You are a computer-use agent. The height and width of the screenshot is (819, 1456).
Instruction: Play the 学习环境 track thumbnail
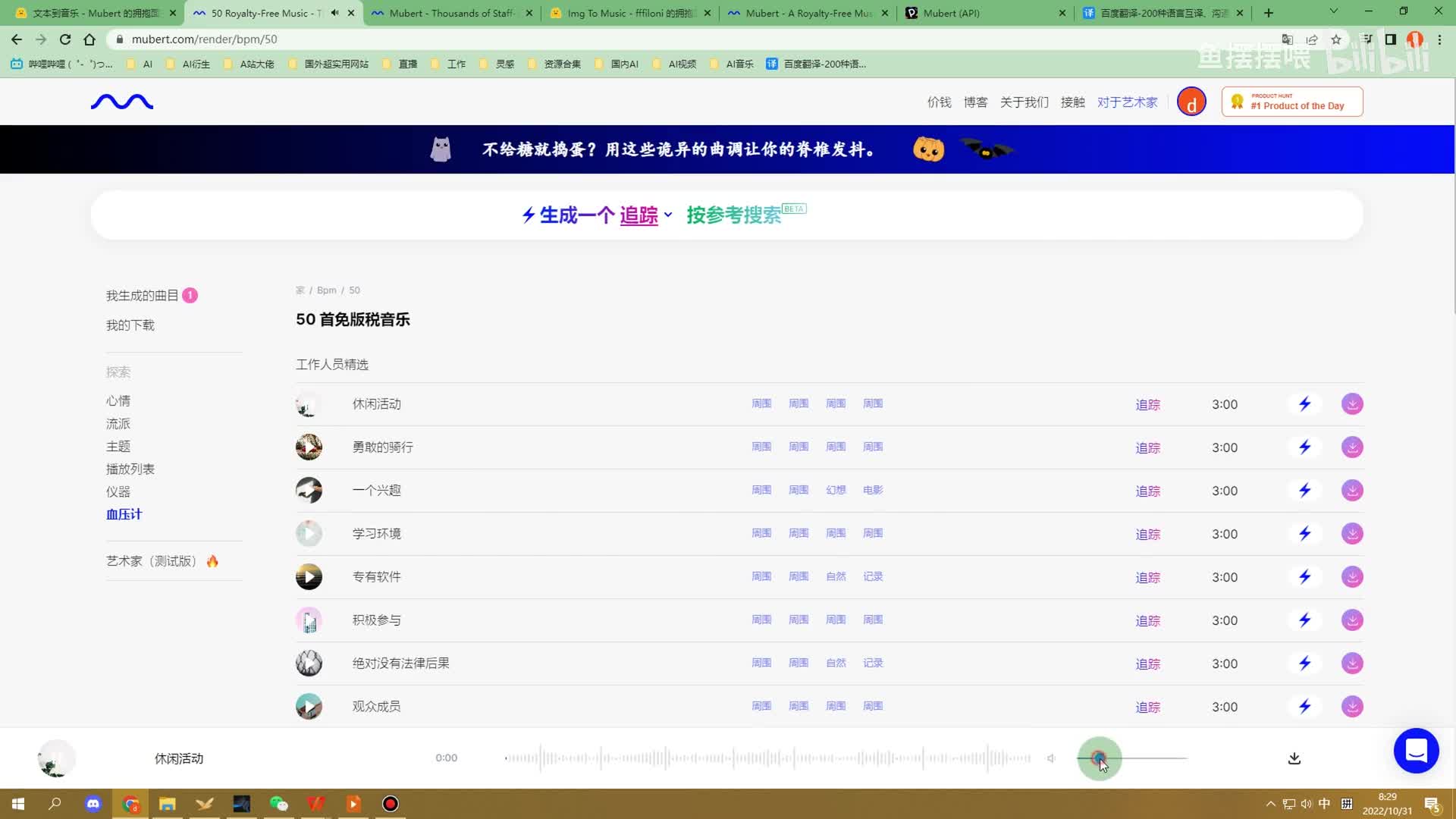pos(309,534)
